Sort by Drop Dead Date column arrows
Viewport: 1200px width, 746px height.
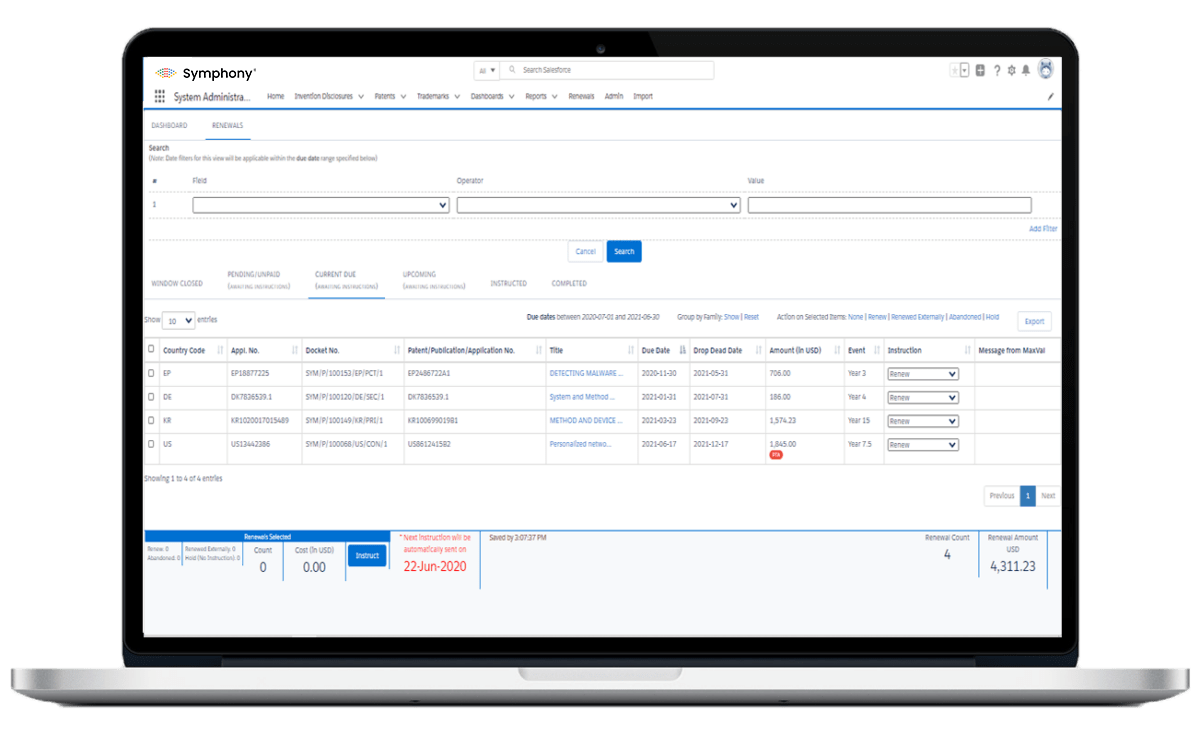click(757, 351)
